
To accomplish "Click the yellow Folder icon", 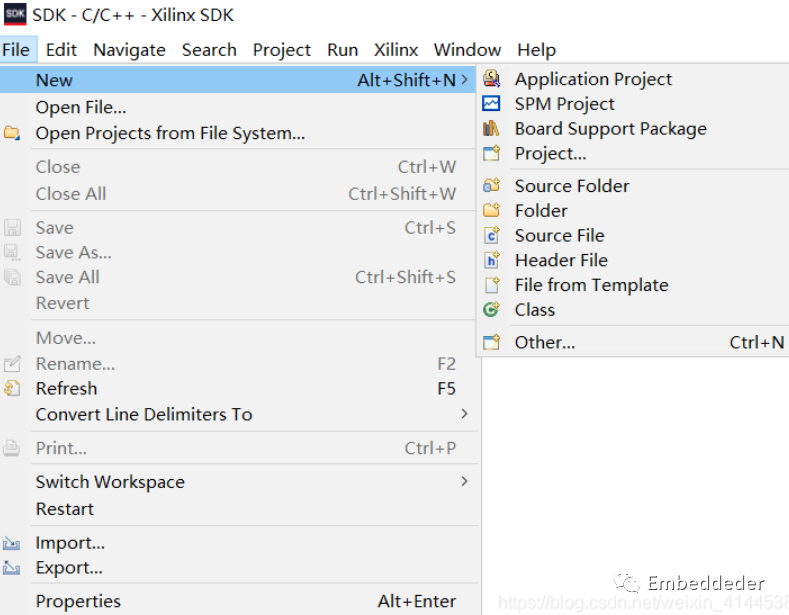I will 491,210.
